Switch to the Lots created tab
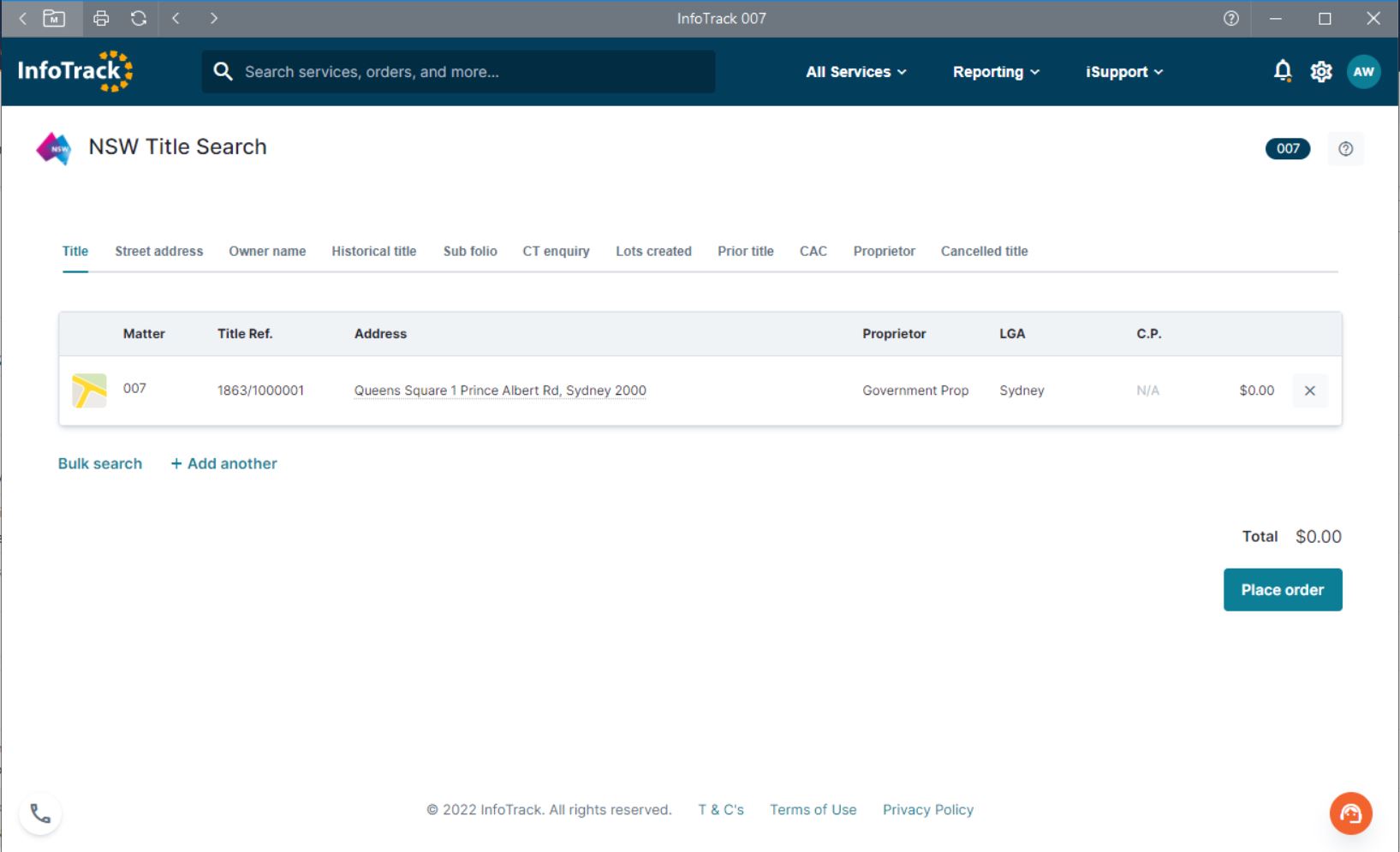 click(653, 251)
